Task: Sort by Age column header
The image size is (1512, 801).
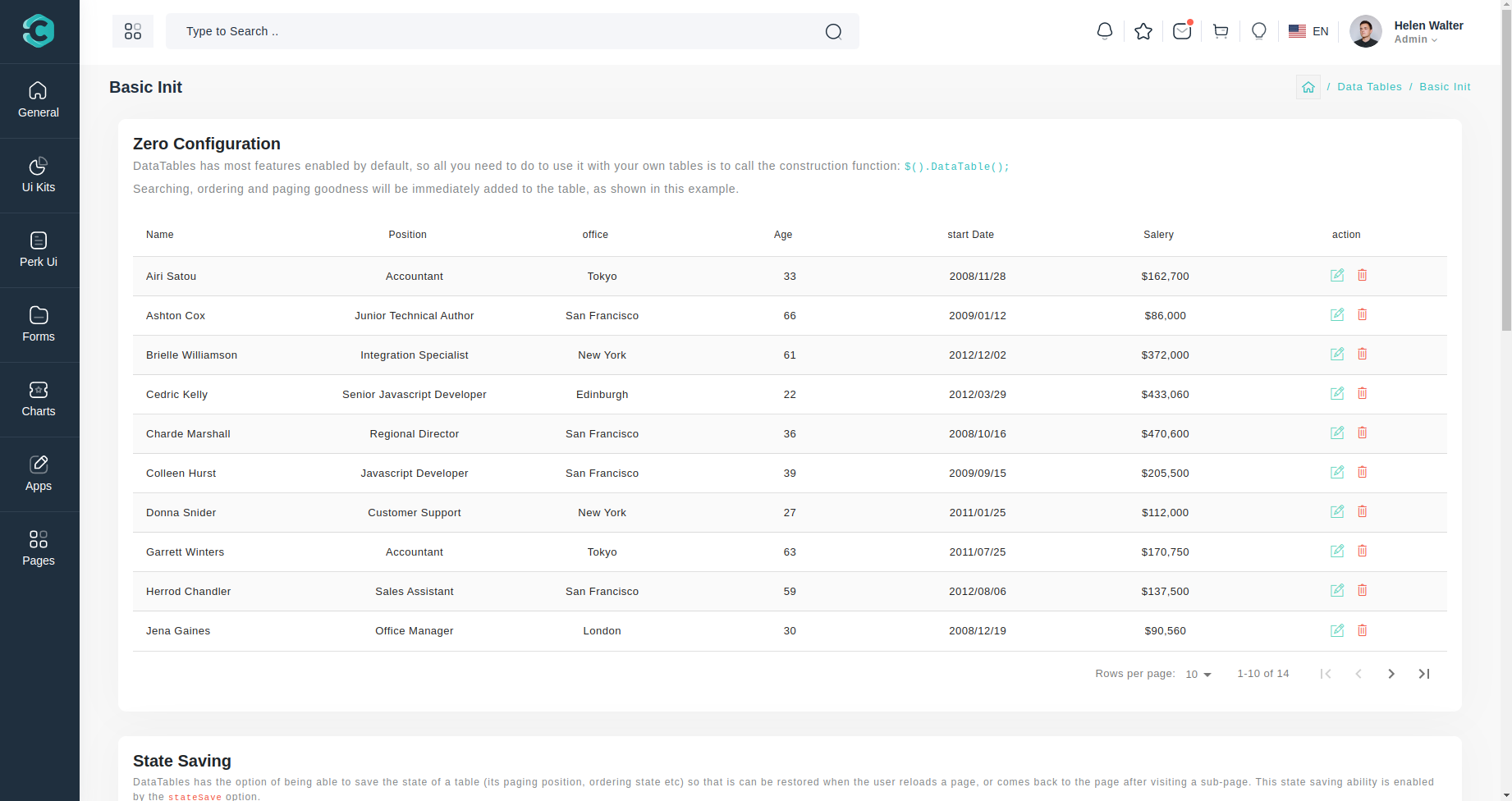Action: tap(783, 235)
